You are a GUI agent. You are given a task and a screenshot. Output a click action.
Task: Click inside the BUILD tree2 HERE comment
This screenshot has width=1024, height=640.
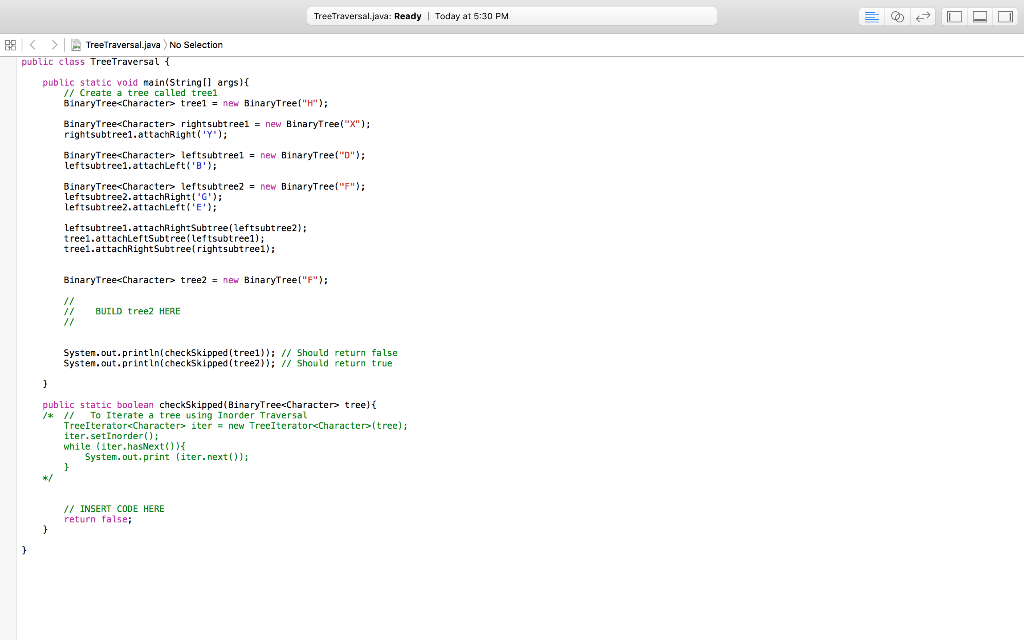pos(137,311)
